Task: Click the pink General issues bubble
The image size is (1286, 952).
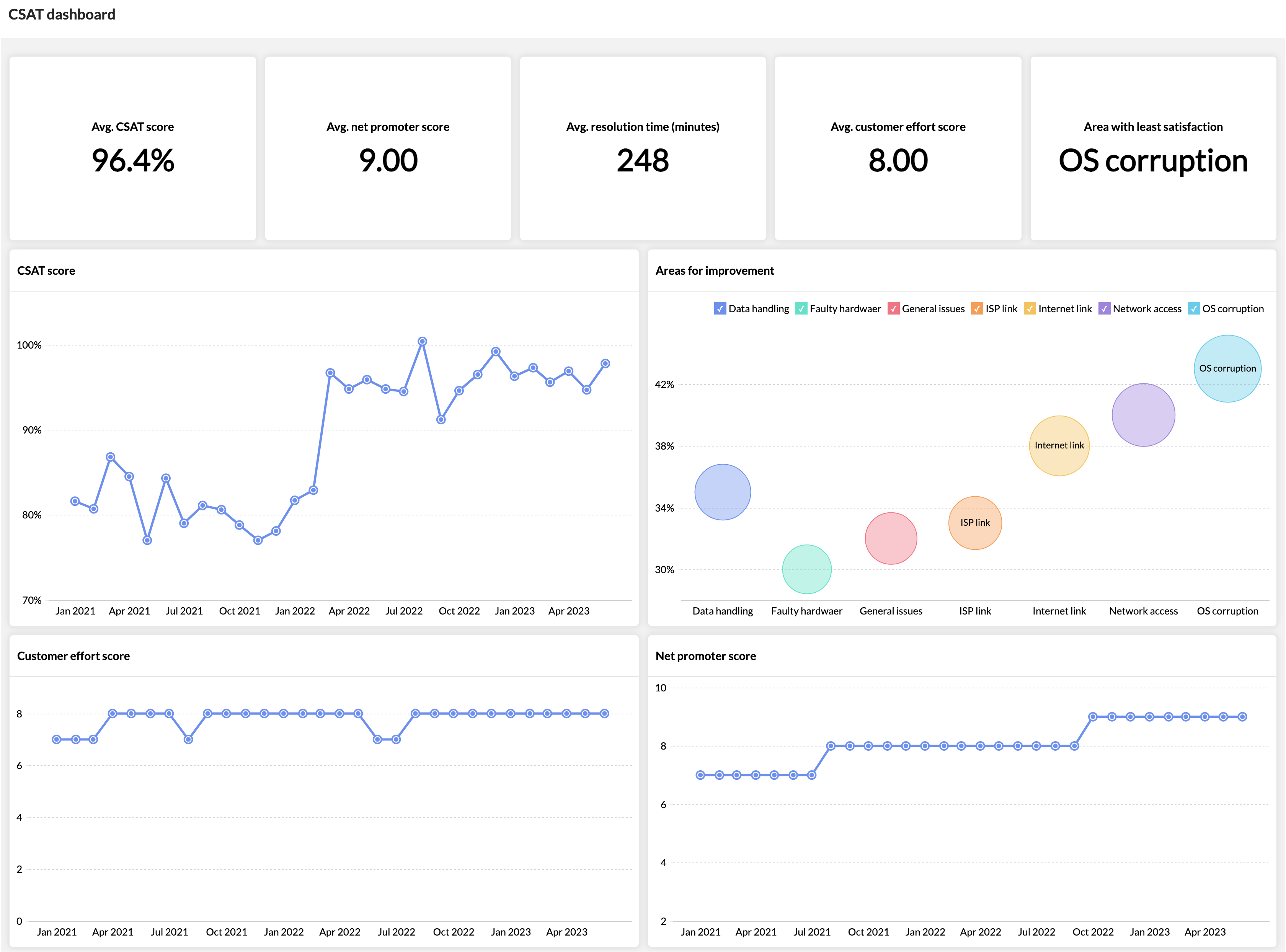Action: point(891,538)
